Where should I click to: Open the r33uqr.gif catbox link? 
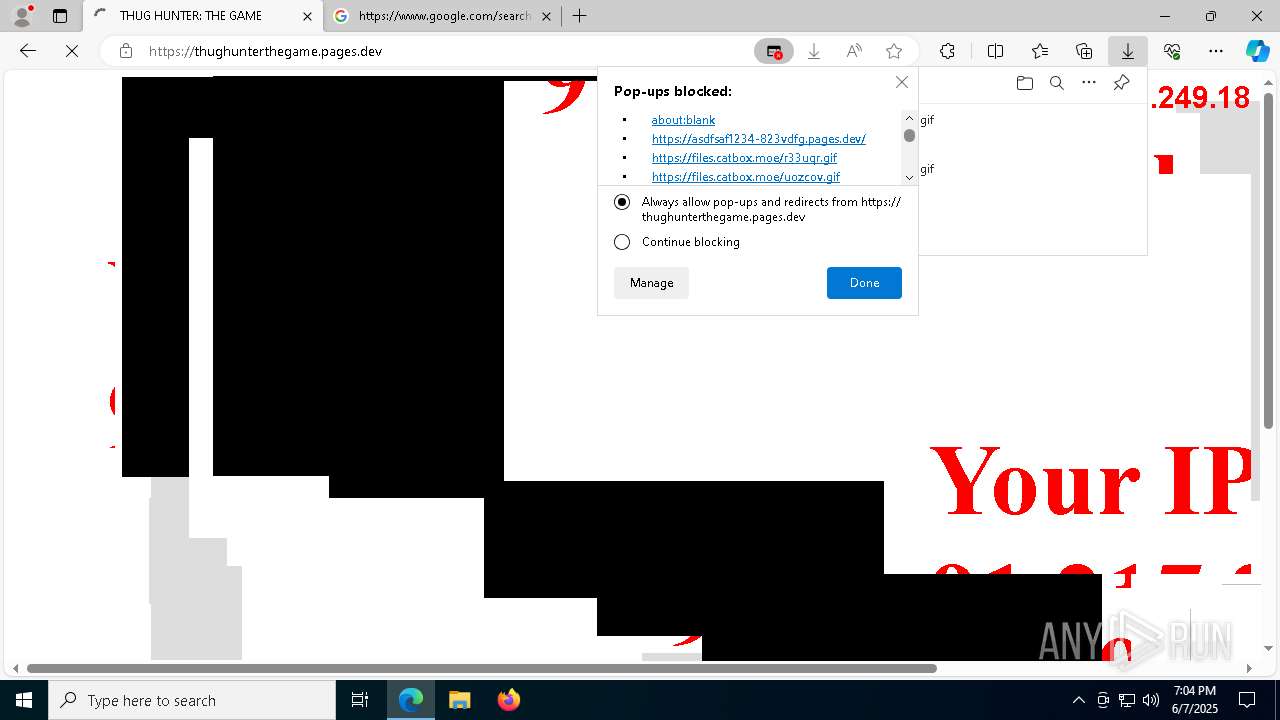745,158
